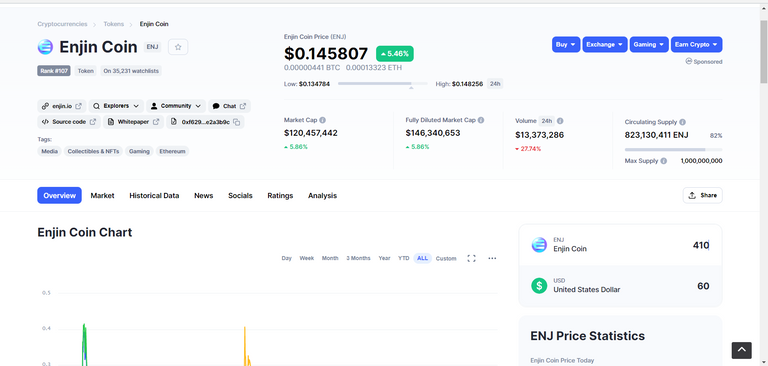The width and height of the screenshot is (768, 366).
Task: Add Enjin Coin to watchlist star
Action: [x=178, y=47]
